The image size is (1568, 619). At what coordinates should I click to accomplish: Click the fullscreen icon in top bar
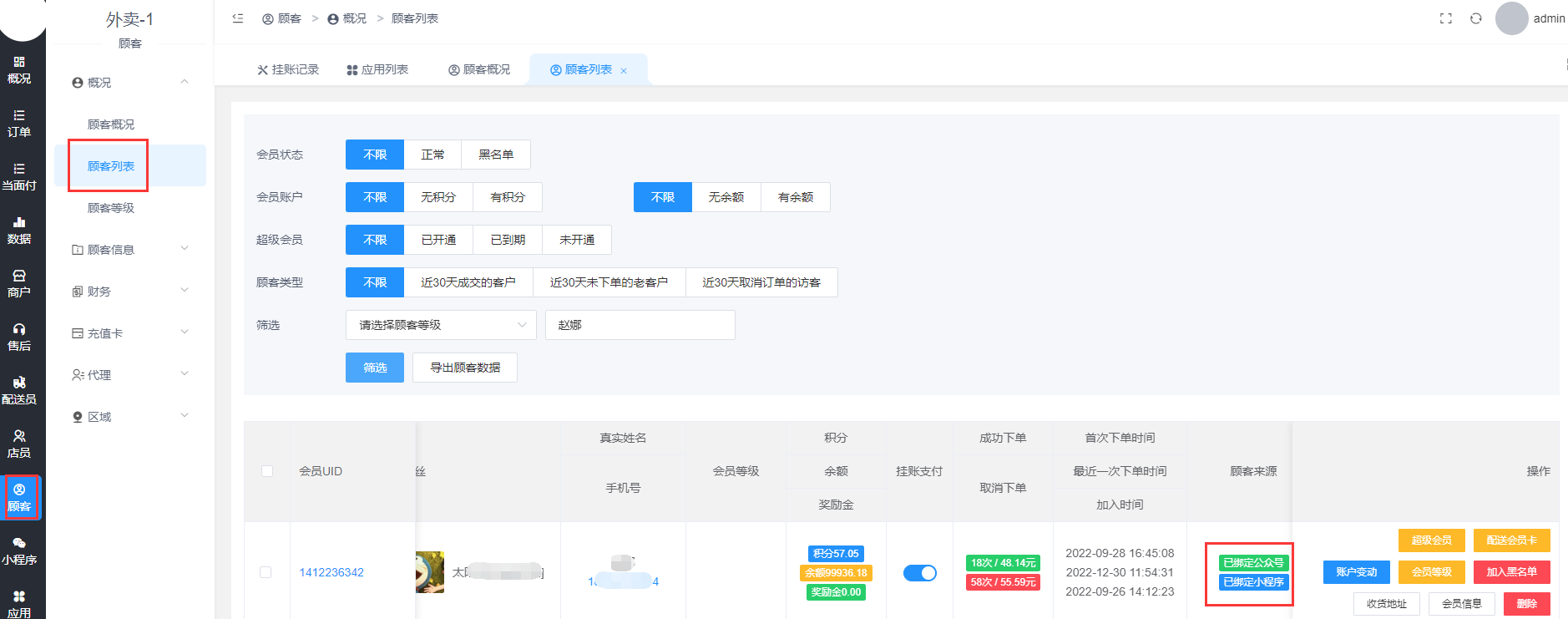1446,18
